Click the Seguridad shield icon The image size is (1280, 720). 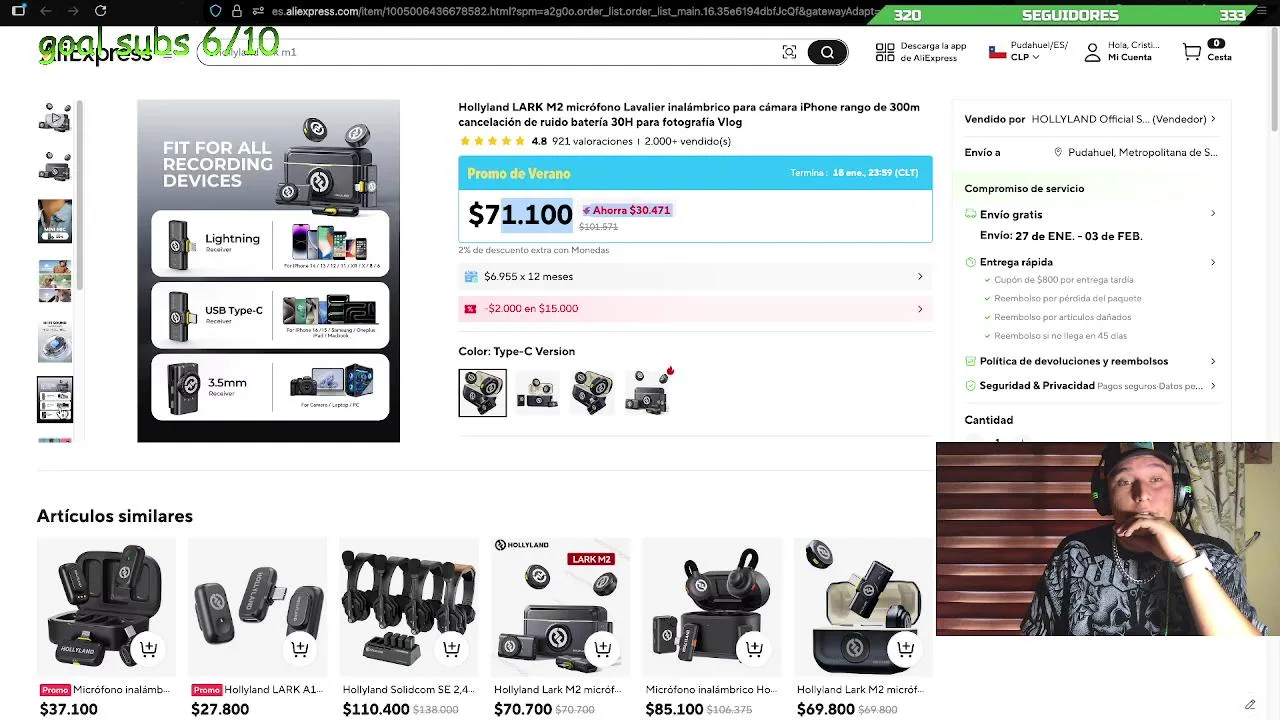(970, 386)
